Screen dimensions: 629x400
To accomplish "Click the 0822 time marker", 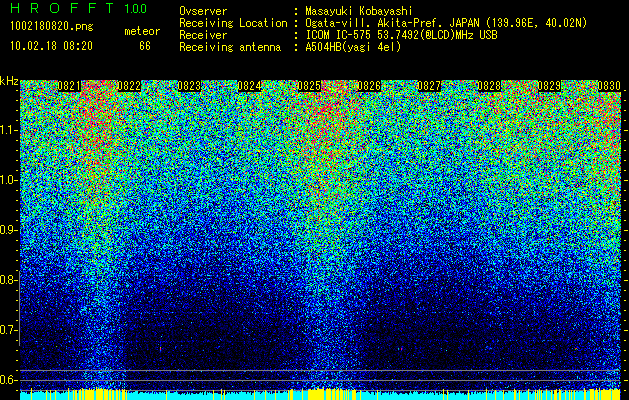I will (129, 86).
